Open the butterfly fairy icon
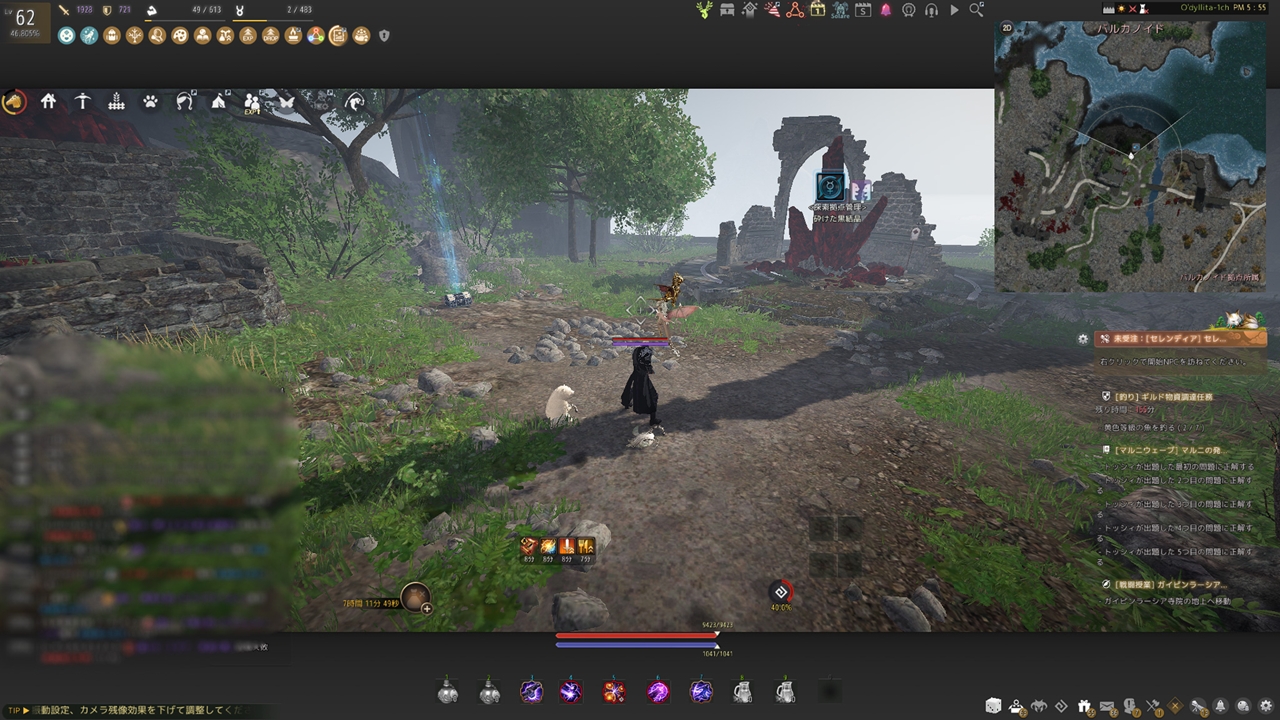This screenshot has width=1280, height=720. (287, 101)
